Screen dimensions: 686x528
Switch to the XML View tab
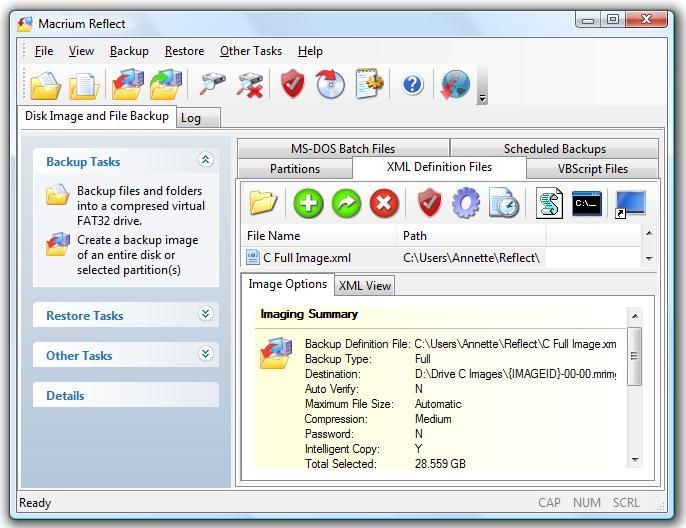coord(365,286)
